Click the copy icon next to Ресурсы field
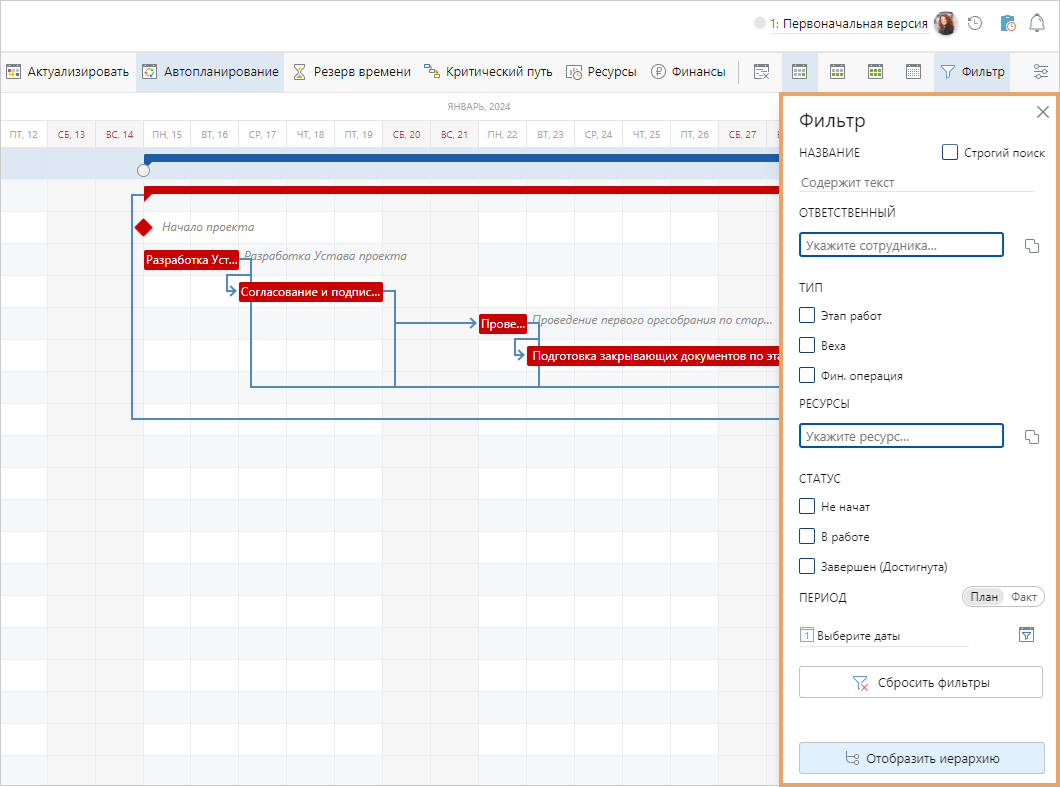This screenshot has height=787, width=1060. coord(1032,437)
